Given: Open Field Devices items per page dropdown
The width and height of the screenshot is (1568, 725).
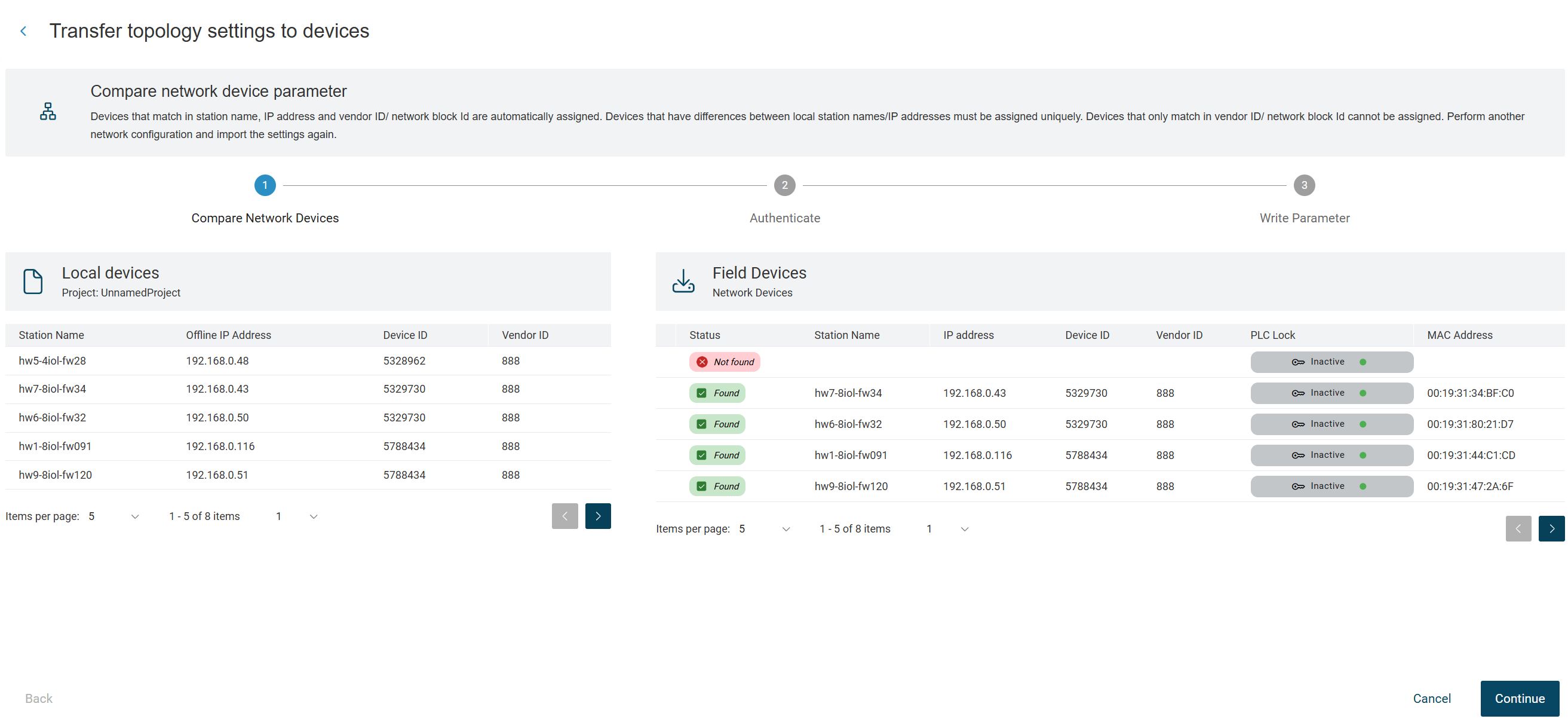Looking at the screenshot, I should pyautogui.click(x=765, y=529).
